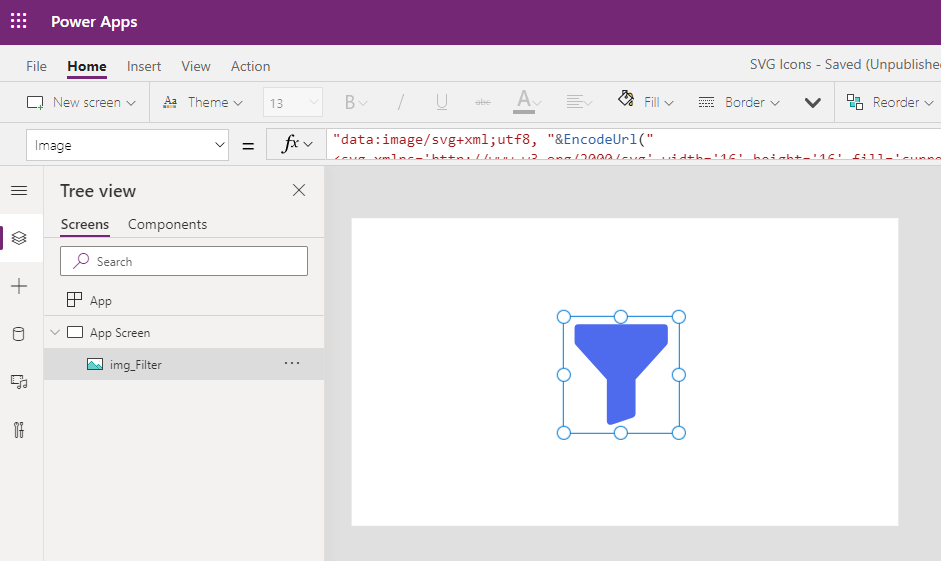Collapse the App Screen node
The width and height of the screenshot is (941, 561).
click(55, 332)
